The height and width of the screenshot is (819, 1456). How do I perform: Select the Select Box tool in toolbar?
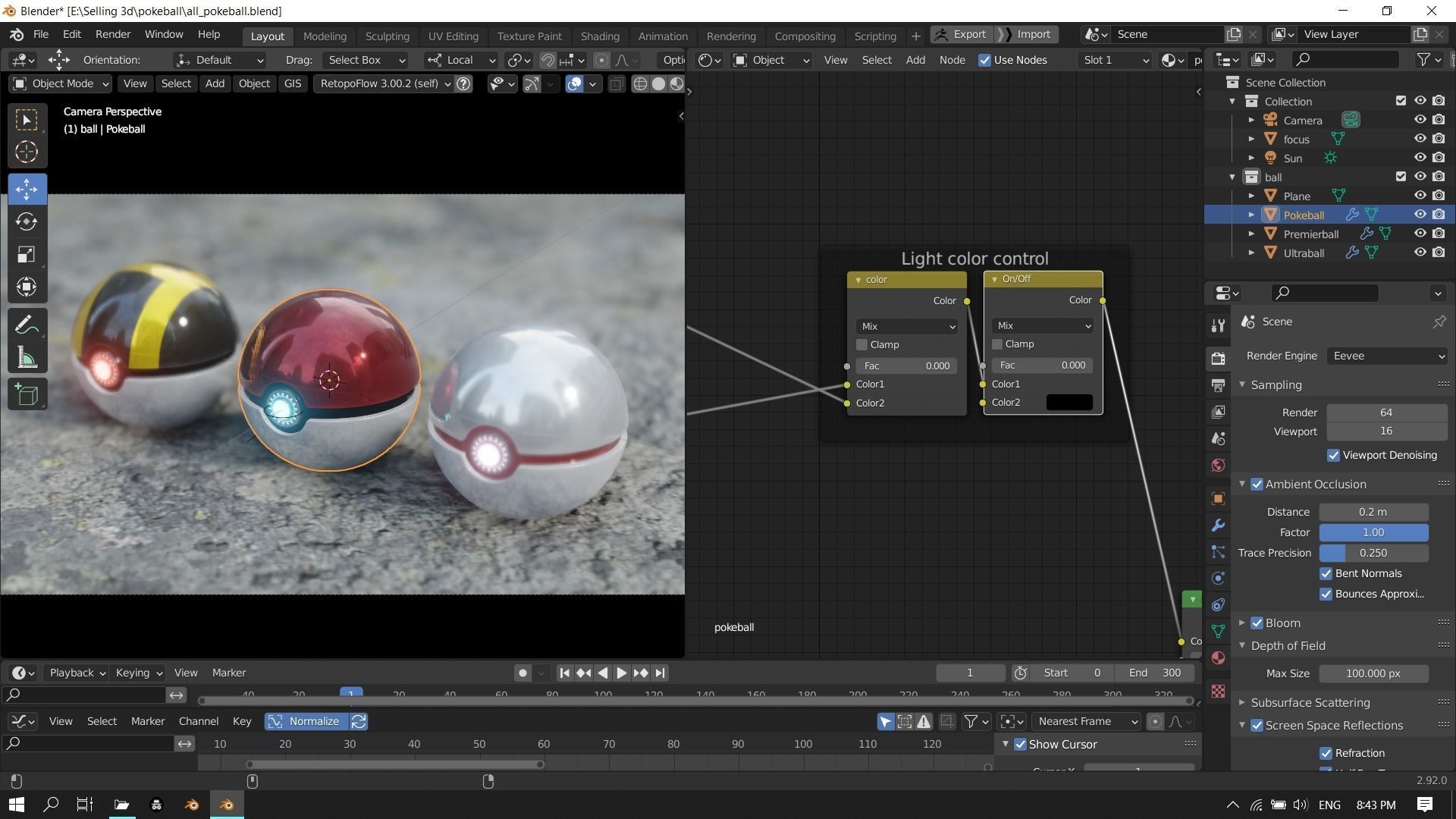[27, 120]
